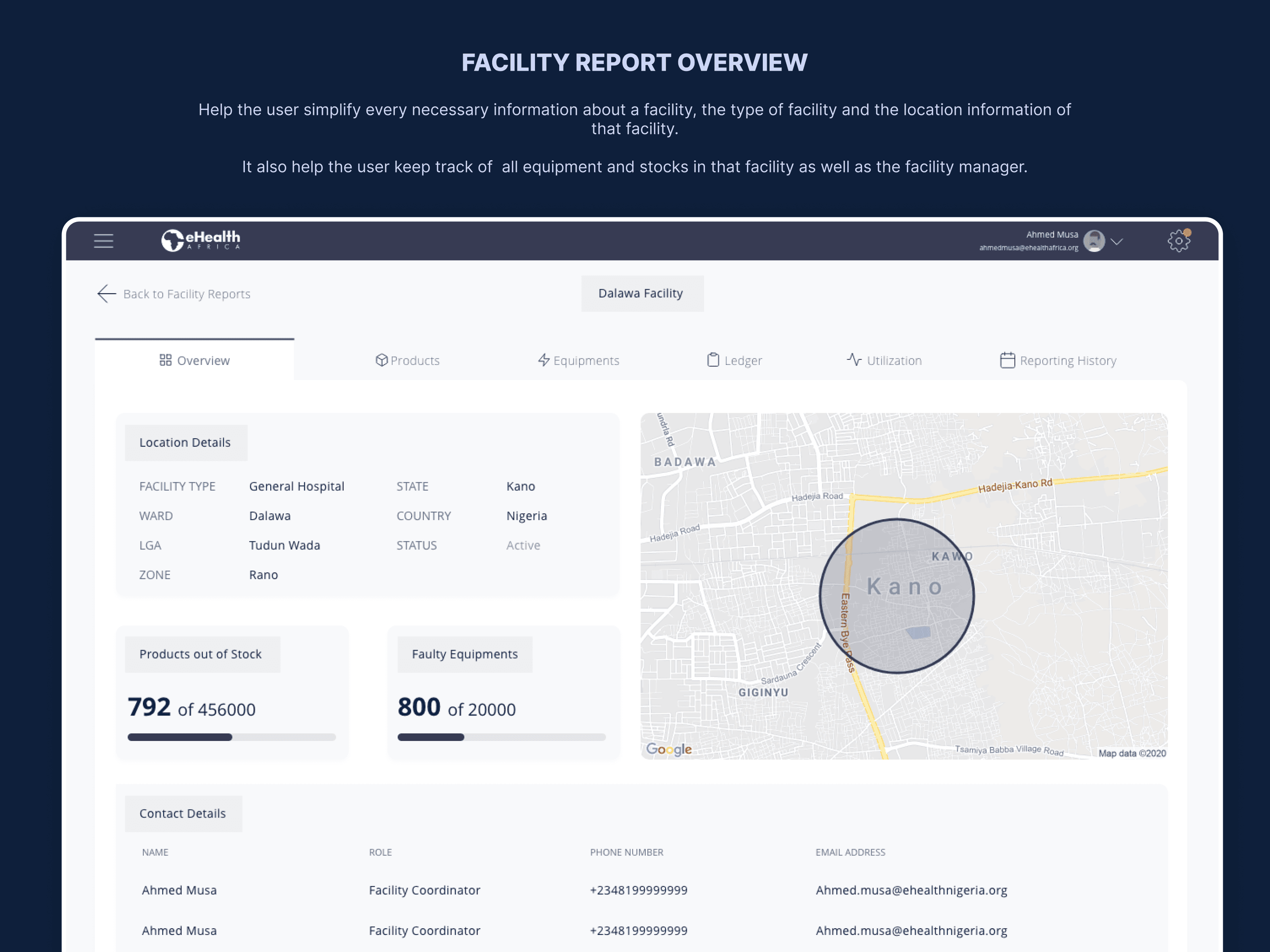
Task: Select the Equipments tab
Action: tap(578, 360)
